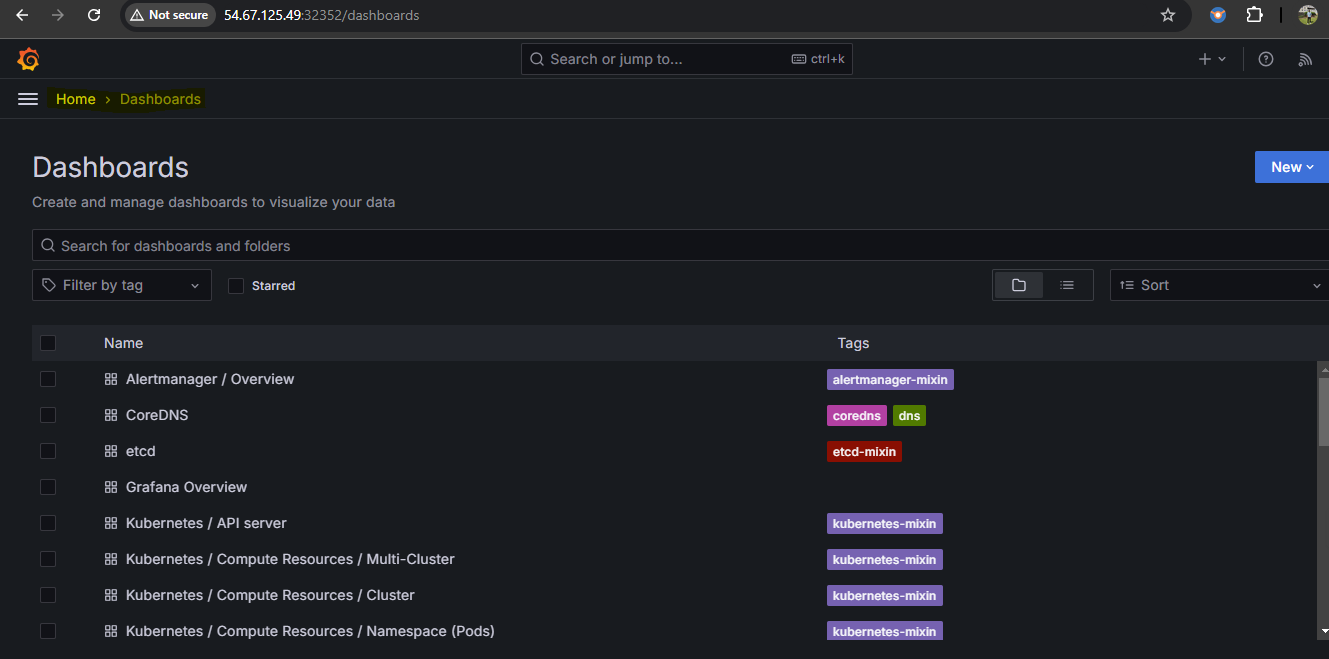Screen dimensions: 1329x659
Task: Open the etcd dashboard
Action: [x=141, y=451]
